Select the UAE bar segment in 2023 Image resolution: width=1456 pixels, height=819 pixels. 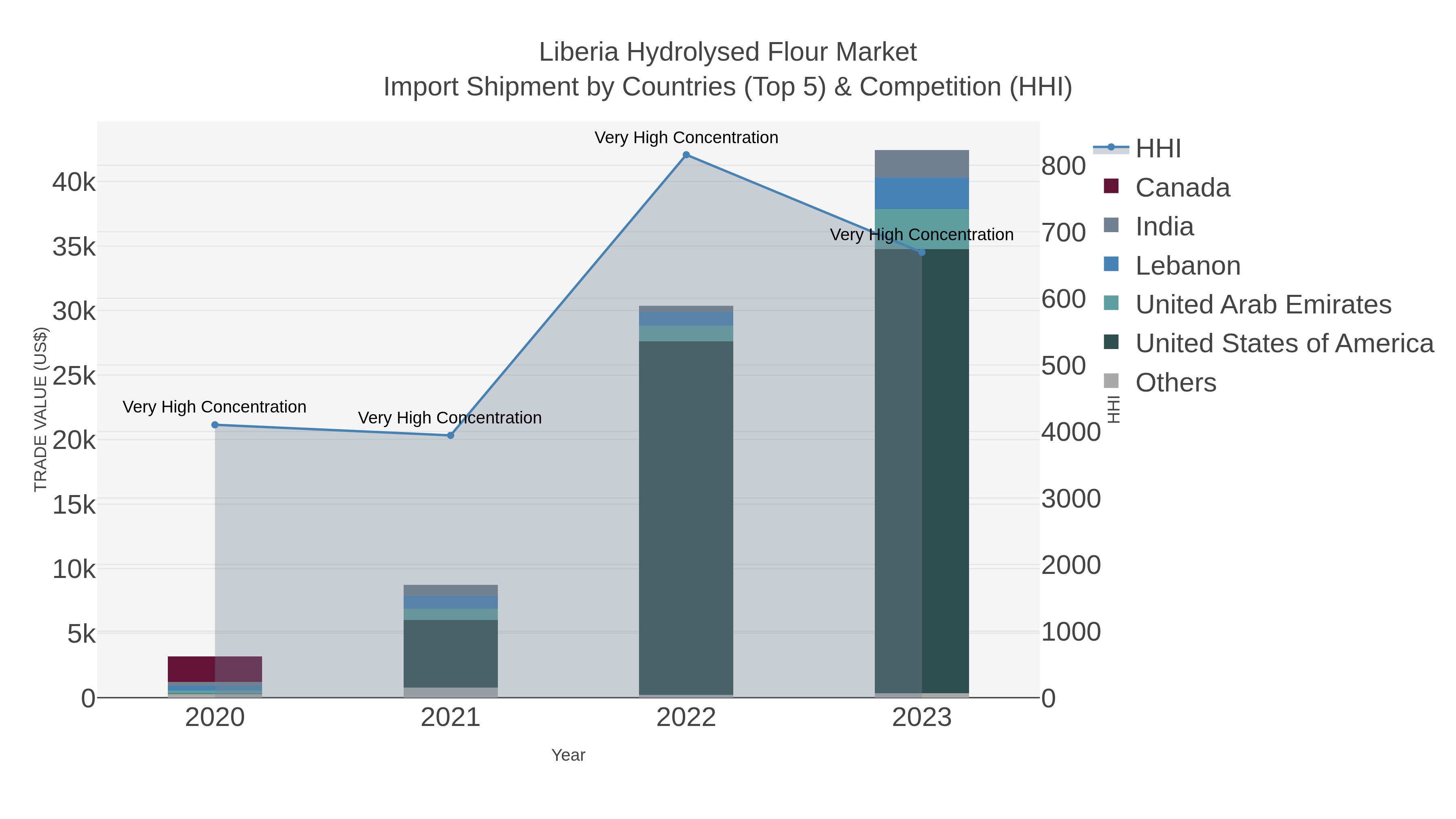point(922,229)
